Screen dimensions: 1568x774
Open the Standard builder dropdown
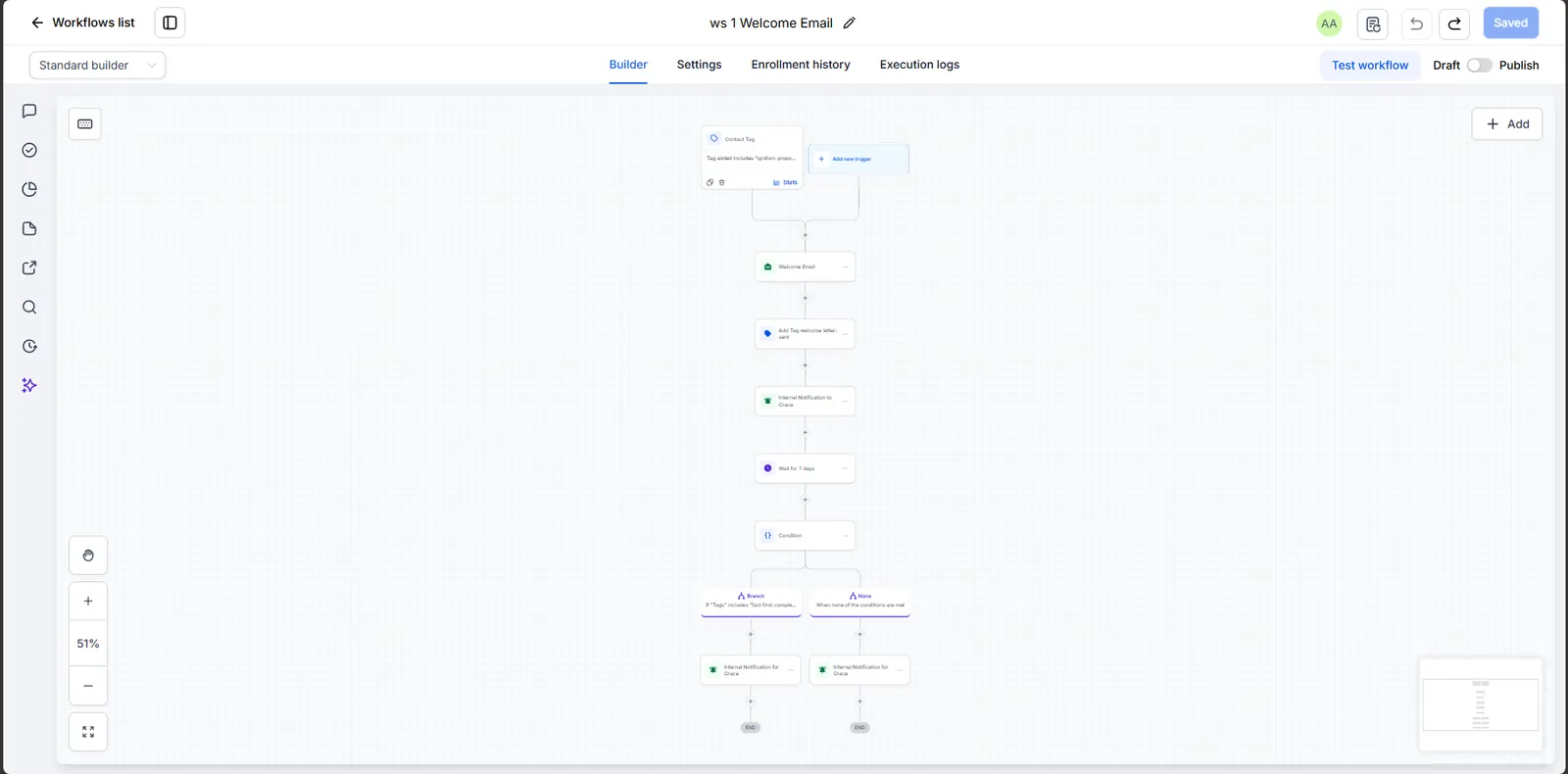(97, 66)
